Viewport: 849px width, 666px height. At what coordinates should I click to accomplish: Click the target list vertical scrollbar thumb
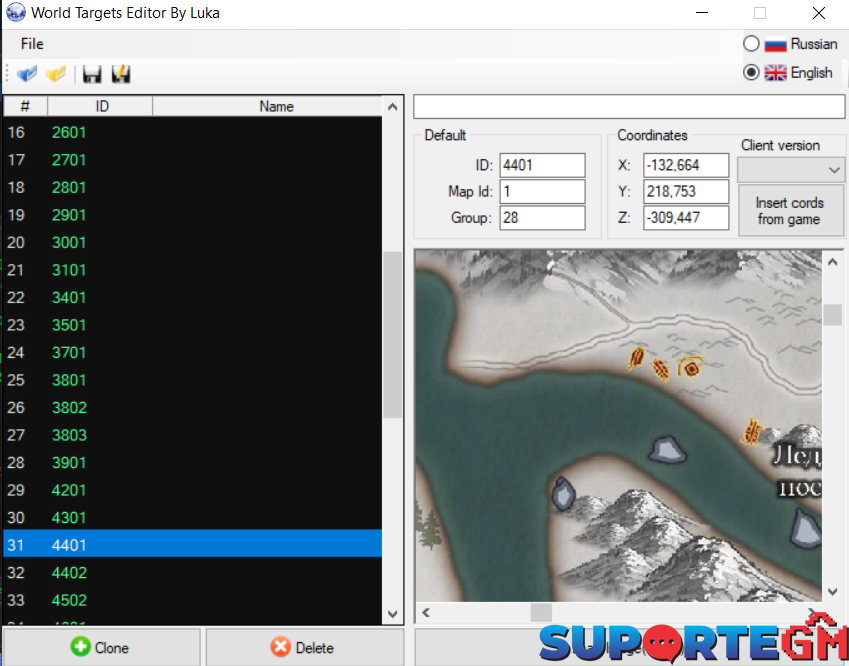click(393, 335)
